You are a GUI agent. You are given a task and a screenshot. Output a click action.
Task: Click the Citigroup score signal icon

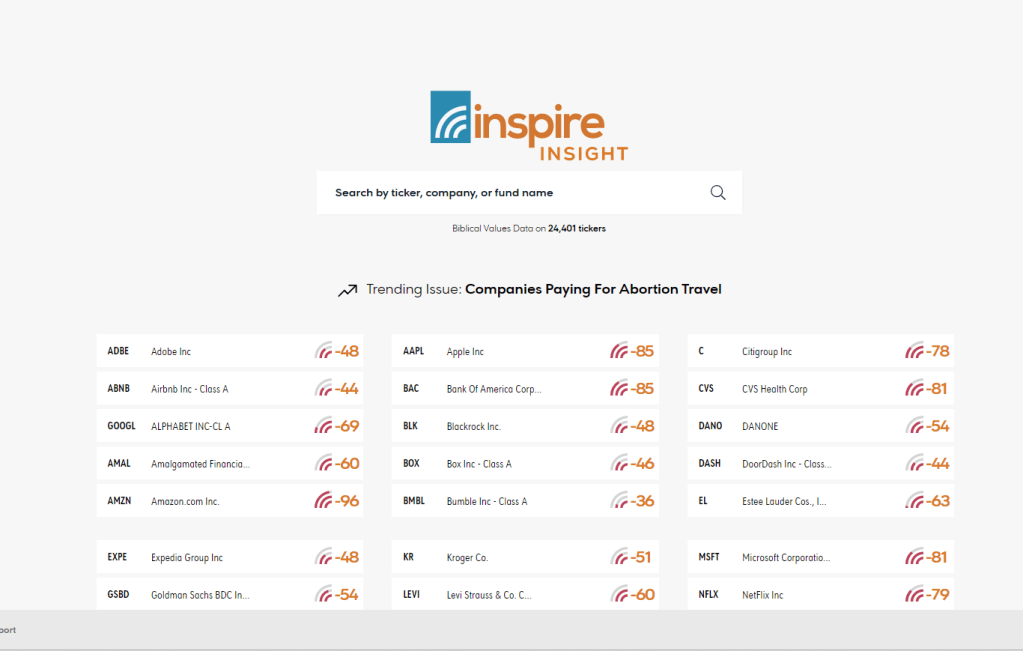coord(914,351)
